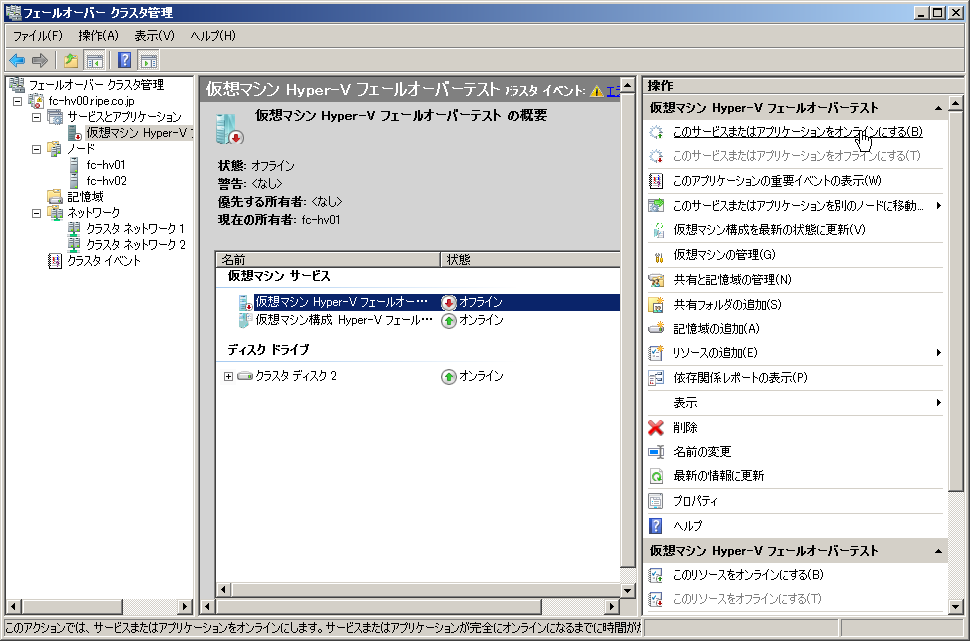This screenshot has height=641, width=970.
Task: Click the Back arrow toolbar icon
Action: click(x=17, y=61)
